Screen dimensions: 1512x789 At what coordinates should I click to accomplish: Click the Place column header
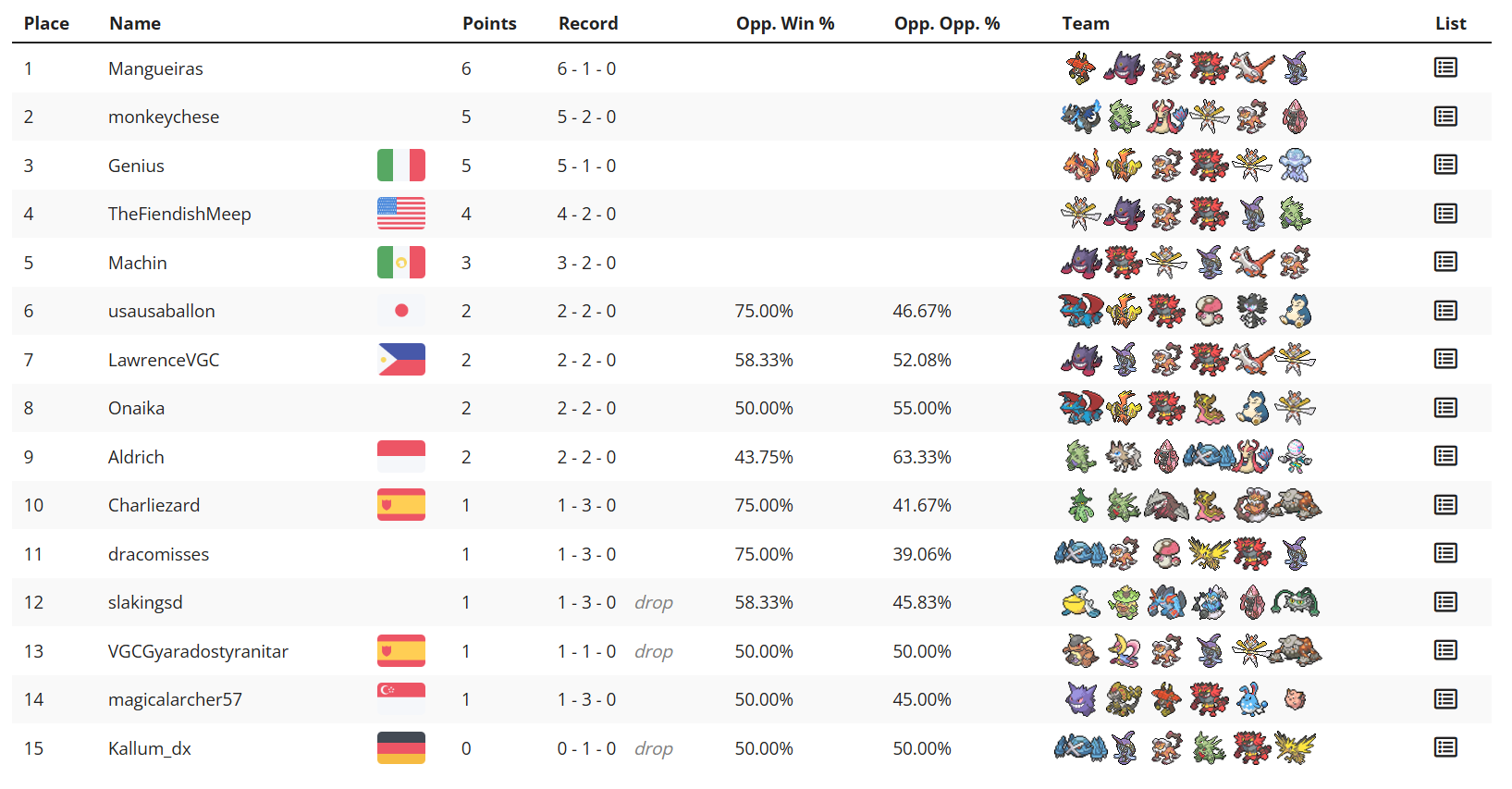(46, 23)
